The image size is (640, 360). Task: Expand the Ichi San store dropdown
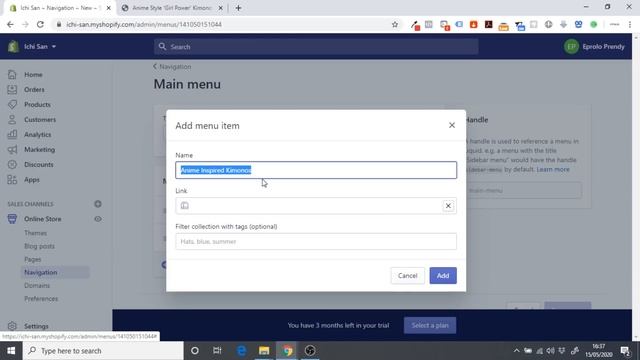point(40,47)
